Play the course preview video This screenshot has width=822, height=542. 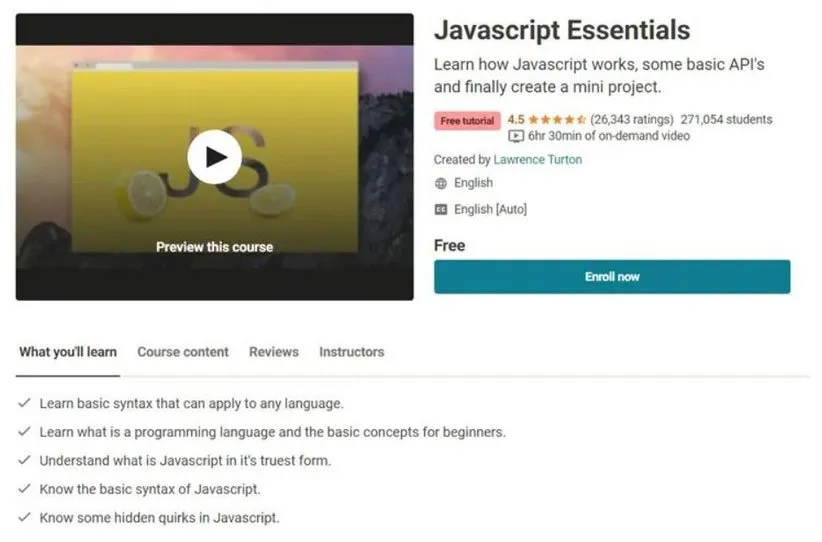pos(214,157)
